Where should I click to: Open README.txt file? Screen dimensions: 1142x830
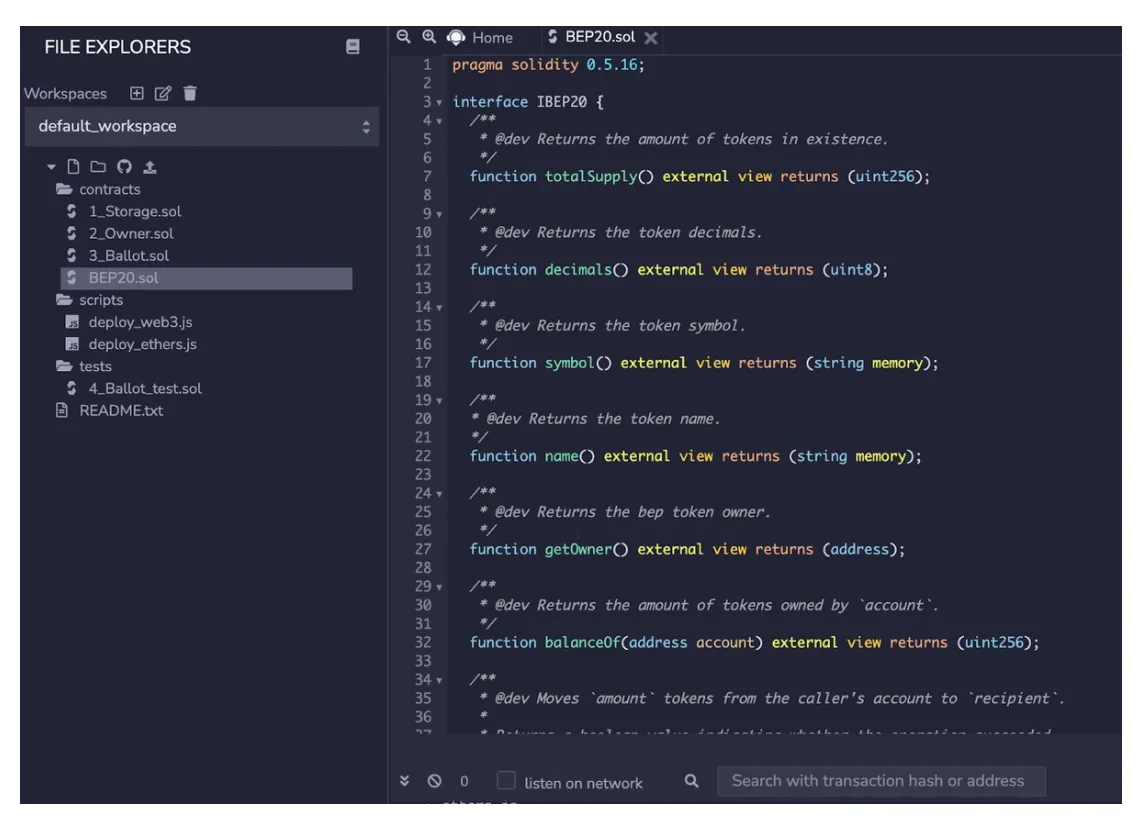click(121, 411)
